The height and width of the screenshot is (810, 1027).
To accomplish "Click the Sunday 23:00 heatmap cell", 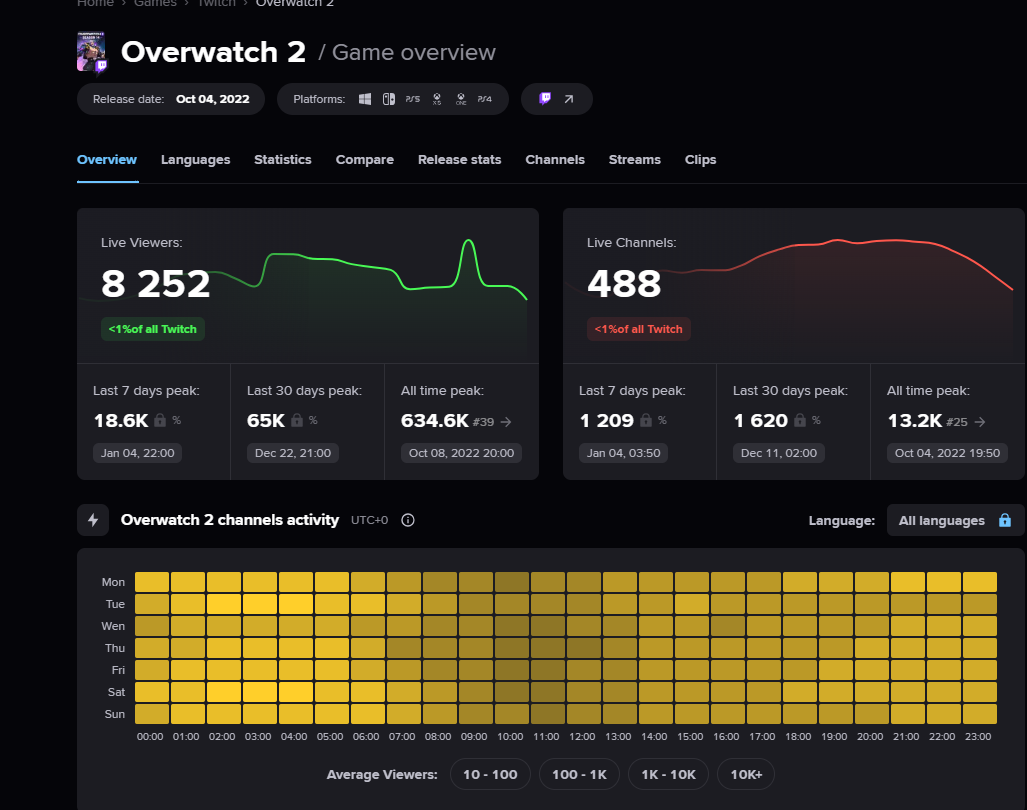I will [x=980, y=714].
